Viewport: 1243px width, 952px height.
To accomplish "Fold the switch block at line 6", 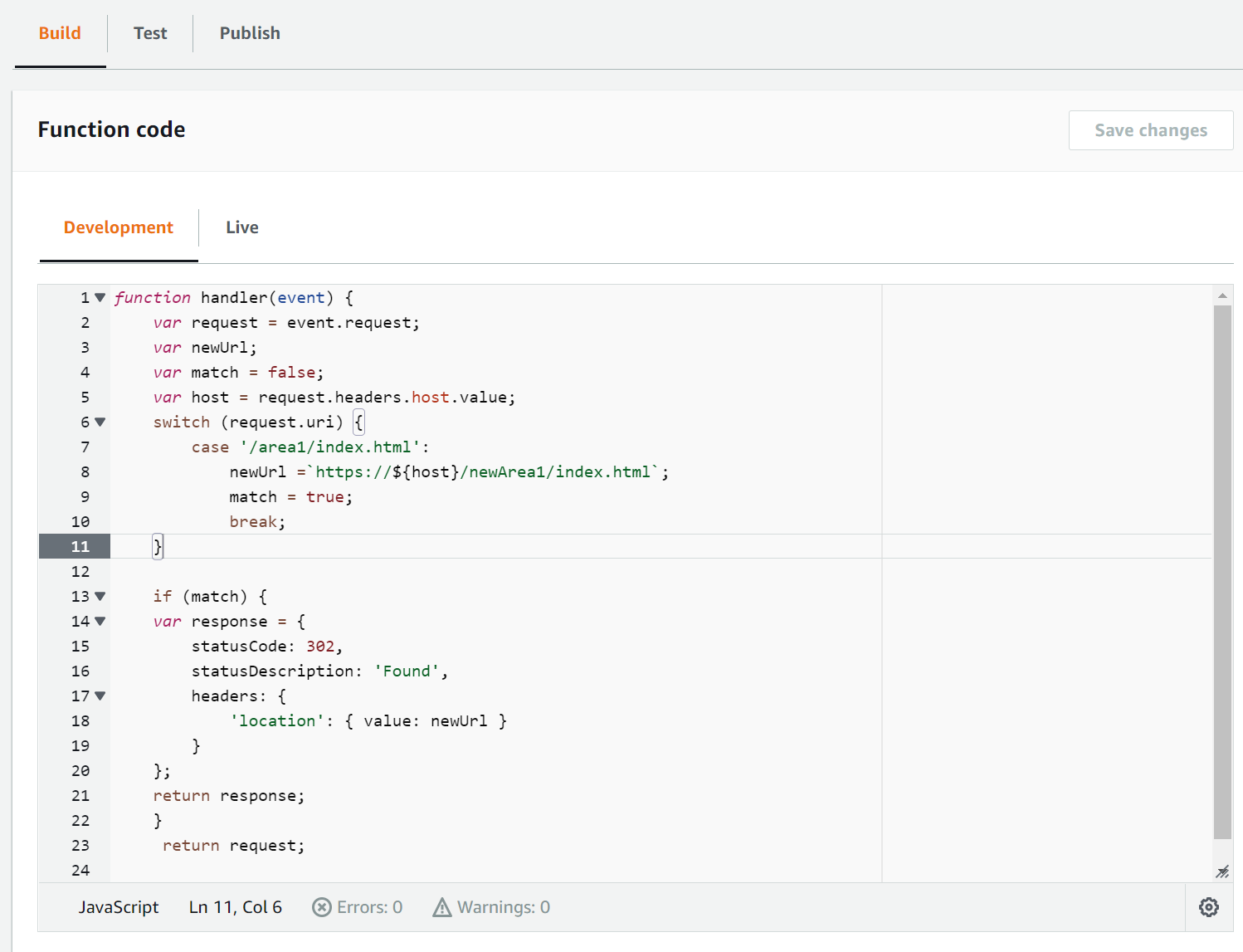I will pos(100,422).
